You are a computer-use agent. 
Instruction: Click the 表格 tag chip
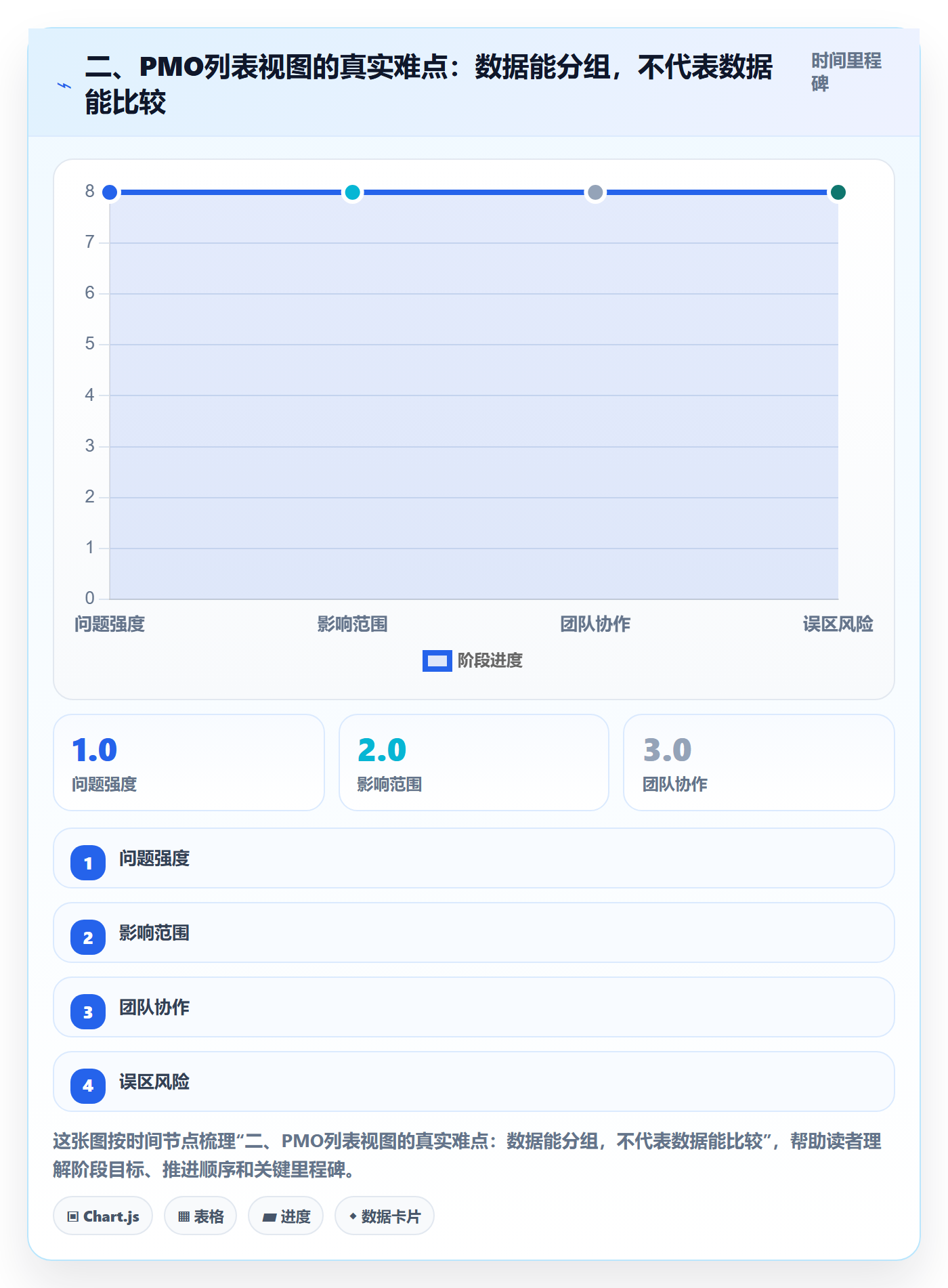pos(200,1216)
